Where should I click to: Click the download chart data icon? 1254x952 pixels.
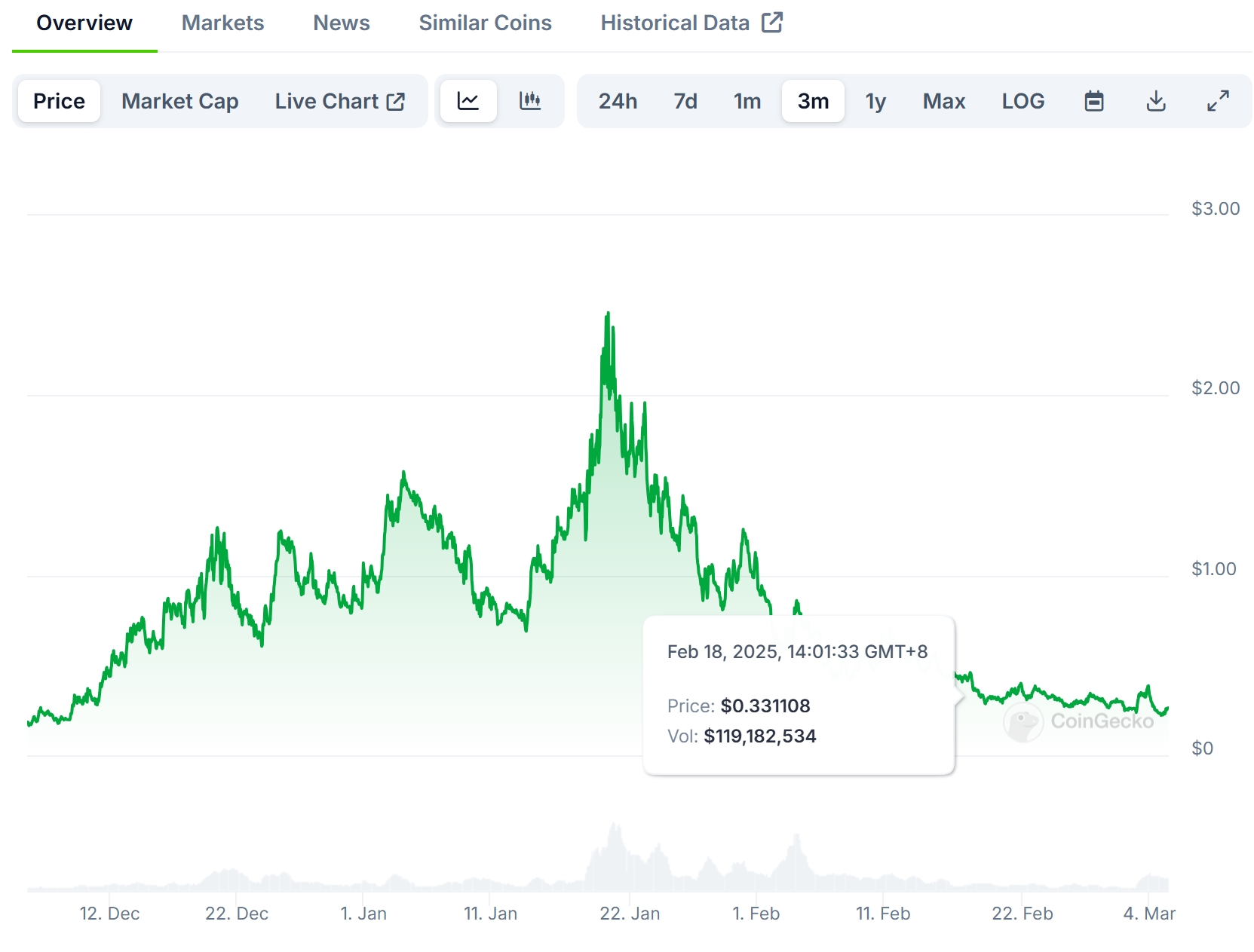point(1156,101)
